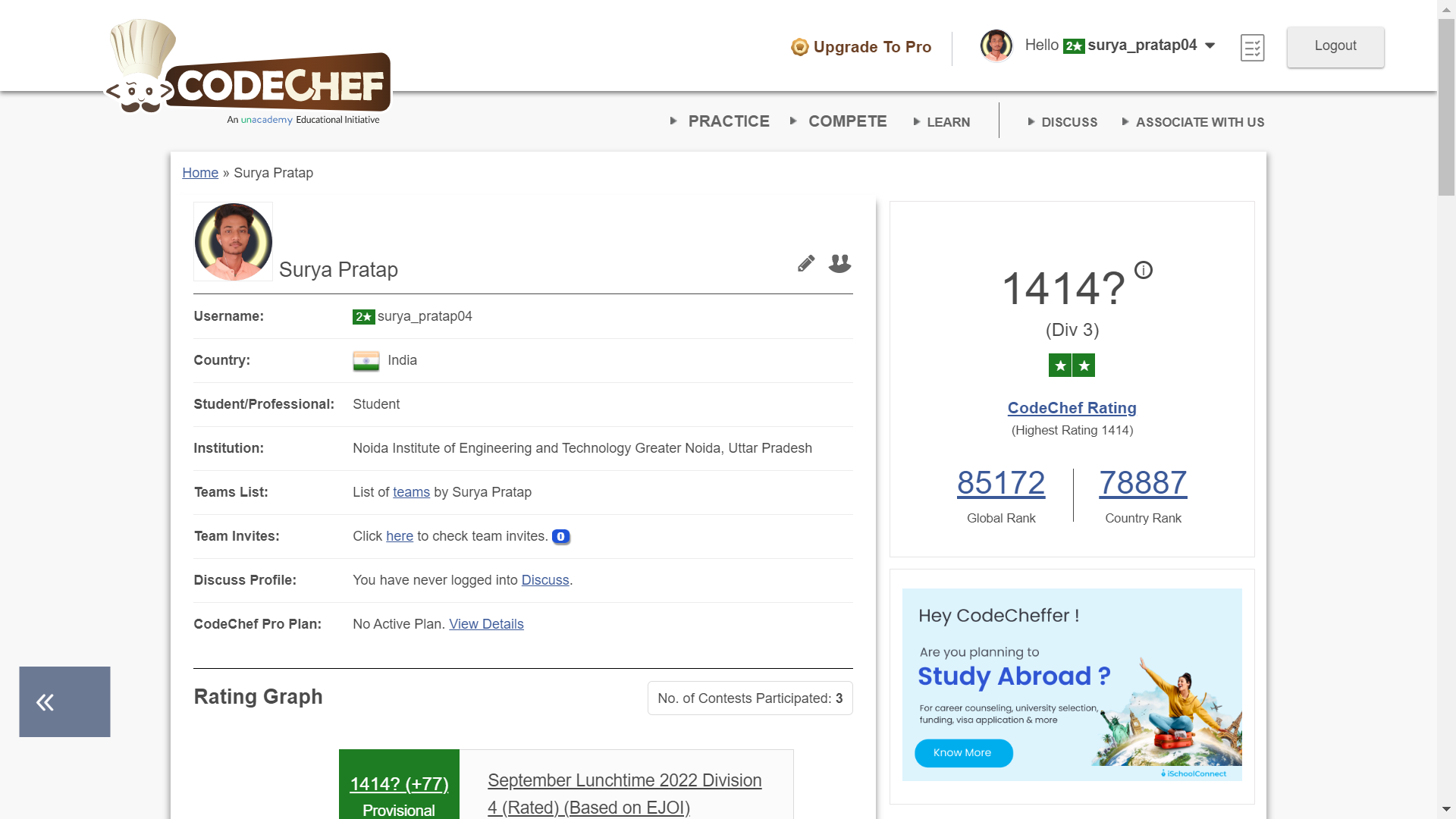
Task: Click the Rating Graph heading
Action: (258, 697)
